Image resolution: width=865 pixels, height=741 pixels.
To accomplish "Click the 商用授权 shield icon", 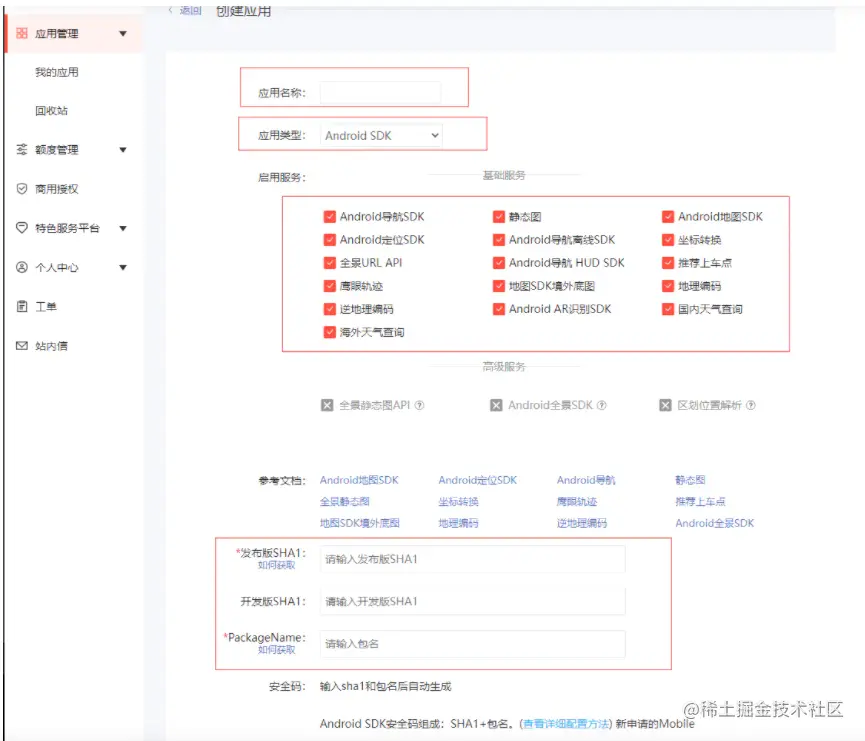I will coord(22,189).
